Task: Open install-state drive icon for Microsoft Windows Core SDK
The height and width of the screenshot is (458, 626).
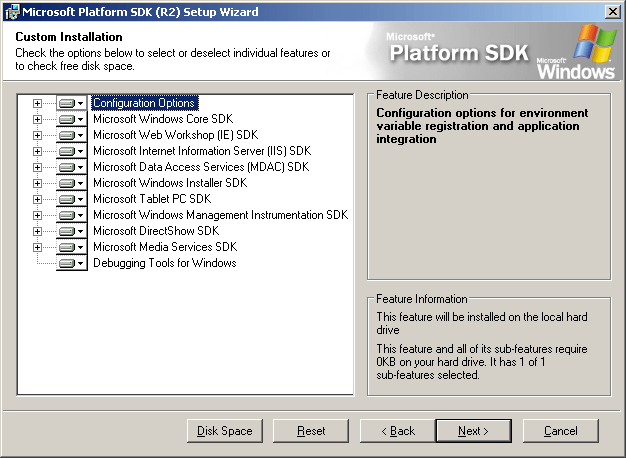Action: (x=71, y=119)
